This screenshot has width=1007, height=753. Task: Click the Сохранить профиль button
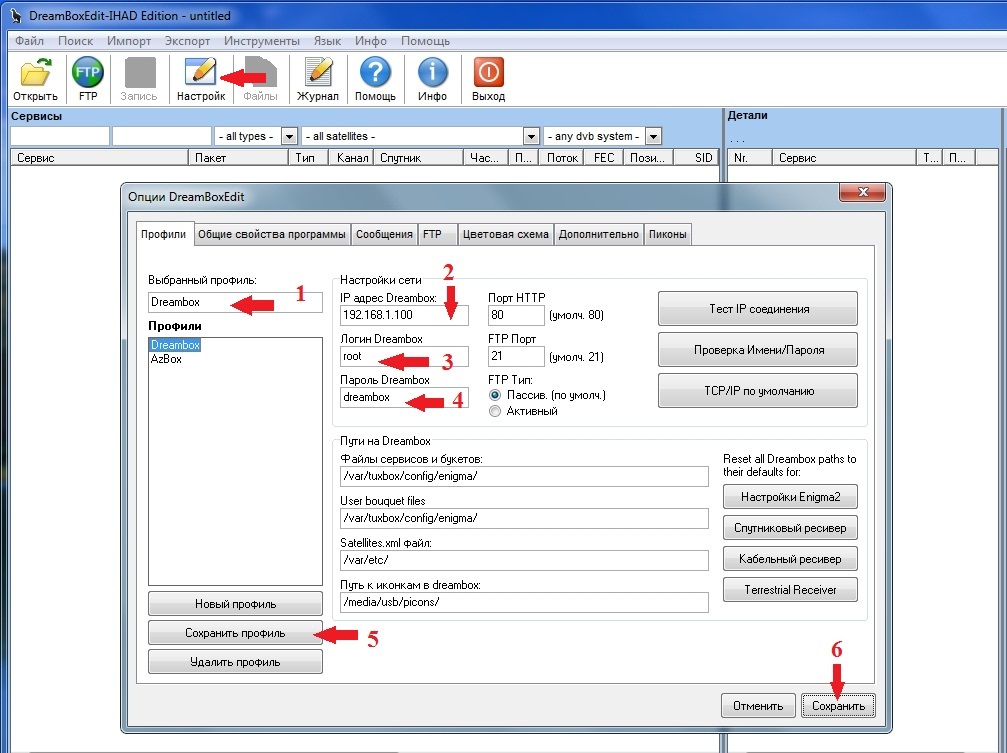pyautogui.click(x=235, y=633)
